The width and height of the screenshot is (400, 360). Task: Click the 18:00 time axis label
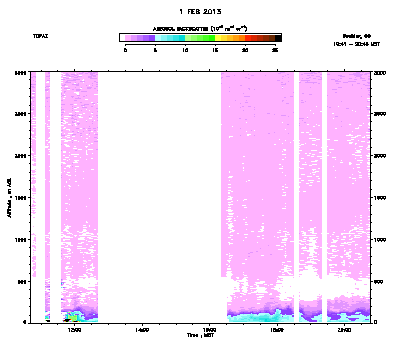click(x=277, y=330)
